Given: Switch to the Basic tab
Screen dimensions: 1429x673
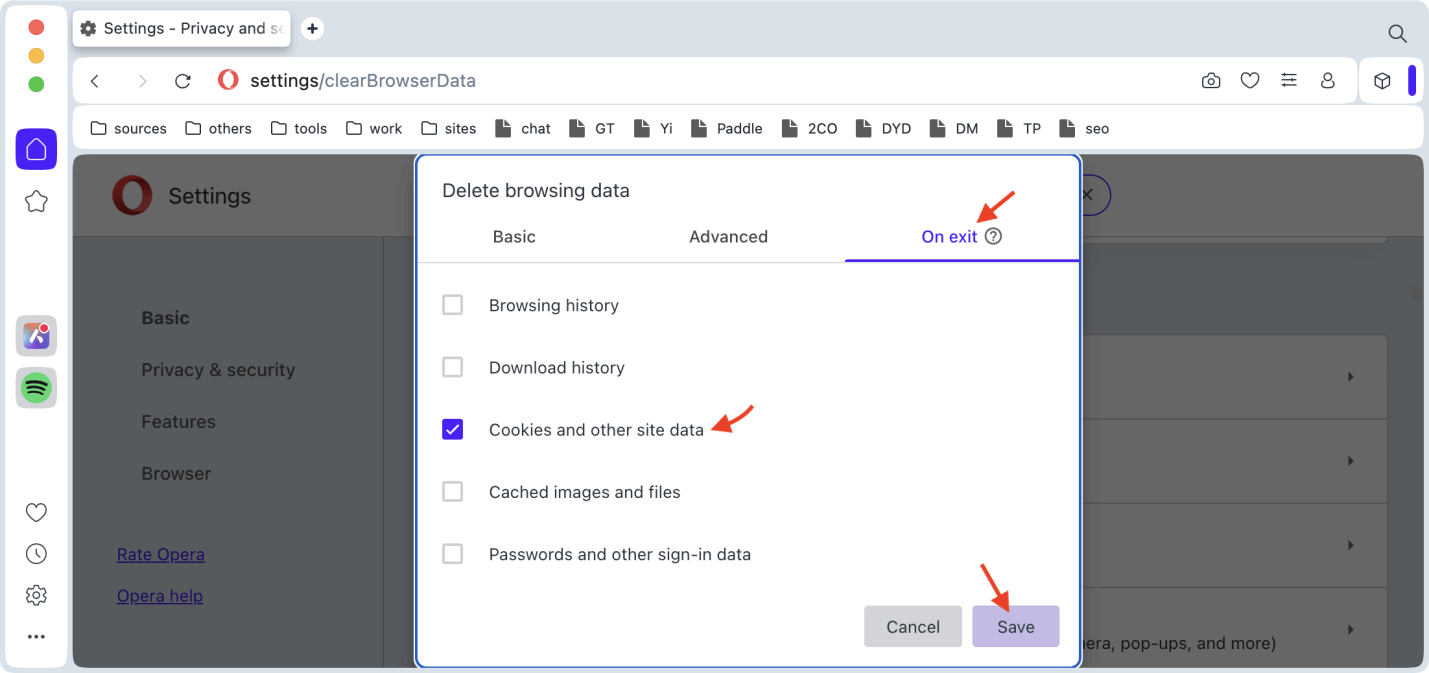Looking at the screenshot, I should pos(514,237).
